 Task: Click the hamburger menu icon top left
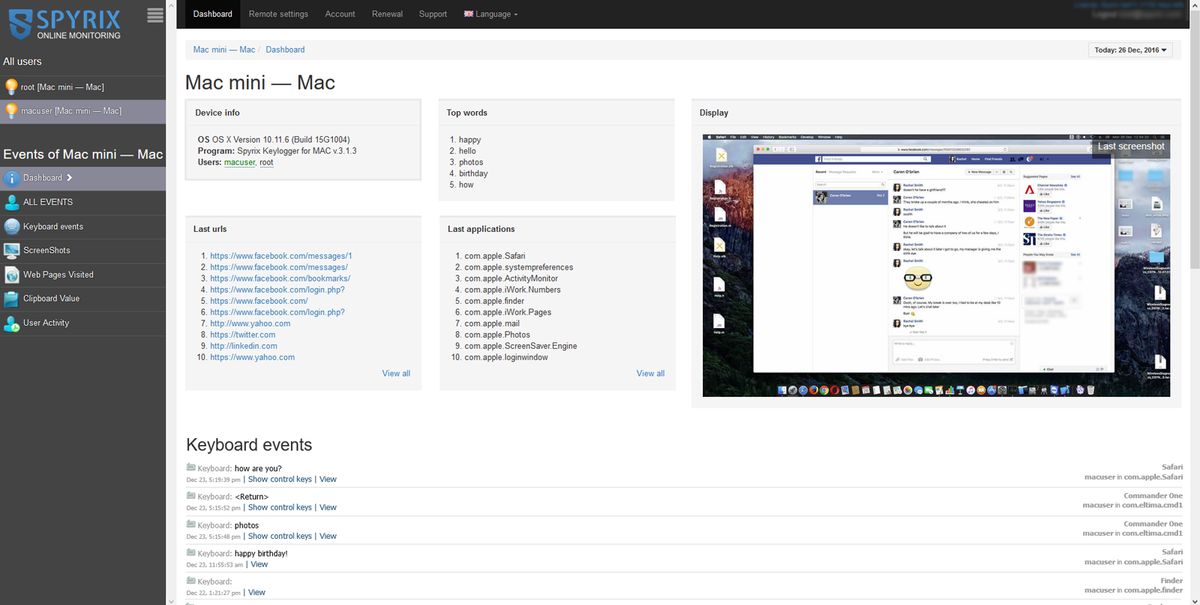pyautogui.click(x=155, y=14)
